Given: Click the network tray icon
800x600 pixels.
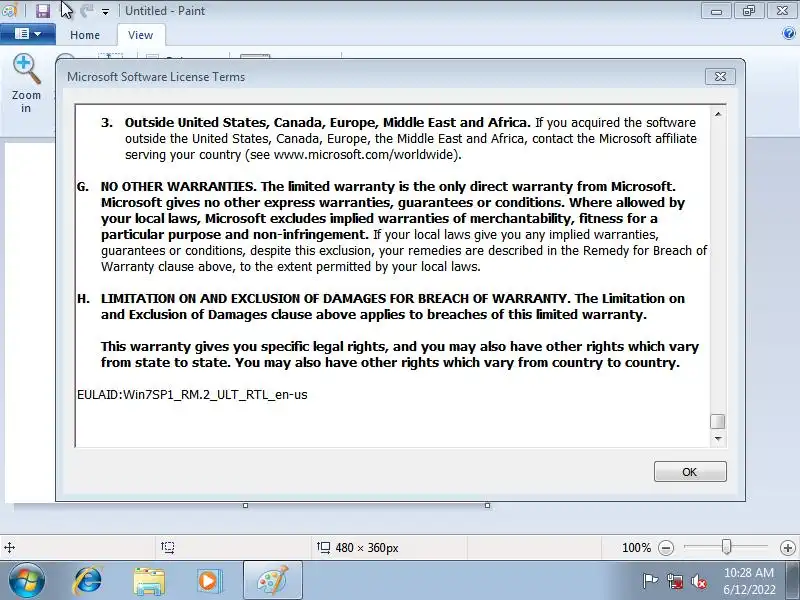Looking at the screenshot, I should click(674, 581).
